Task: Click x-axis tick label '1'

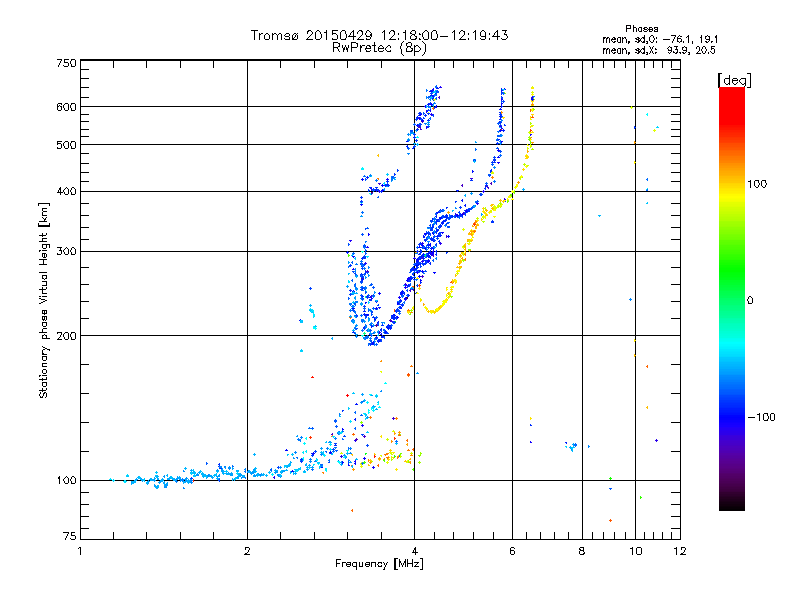Action: (x=80, y=552)
